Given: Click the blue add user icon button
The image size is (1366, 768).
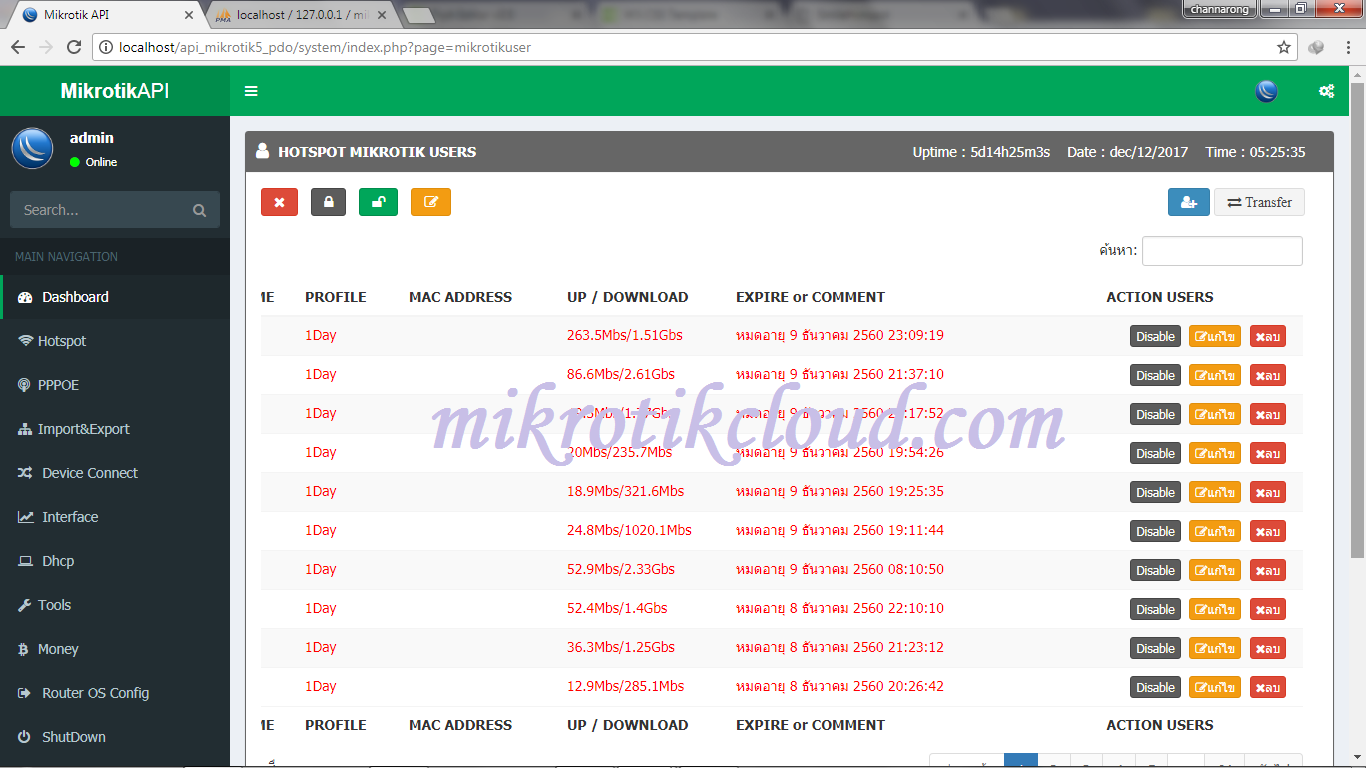Looking at the screenshot, I should click(x=1188, y=202).
